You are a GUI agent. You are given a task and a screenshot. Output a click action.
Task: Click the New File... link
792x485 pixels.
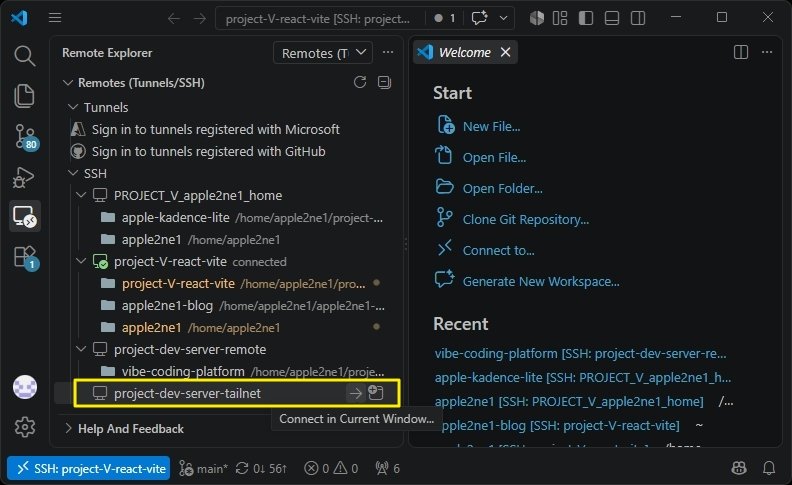click(x=491, y=126)
